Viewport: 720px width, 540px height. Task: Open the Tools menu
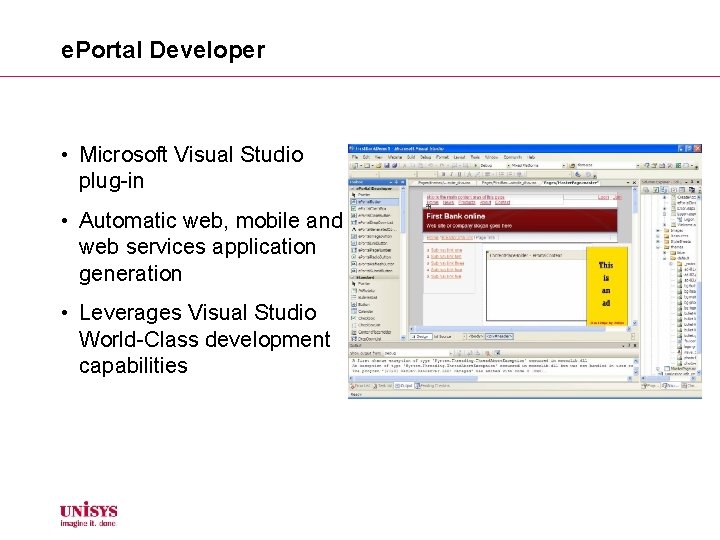point(475,157)
